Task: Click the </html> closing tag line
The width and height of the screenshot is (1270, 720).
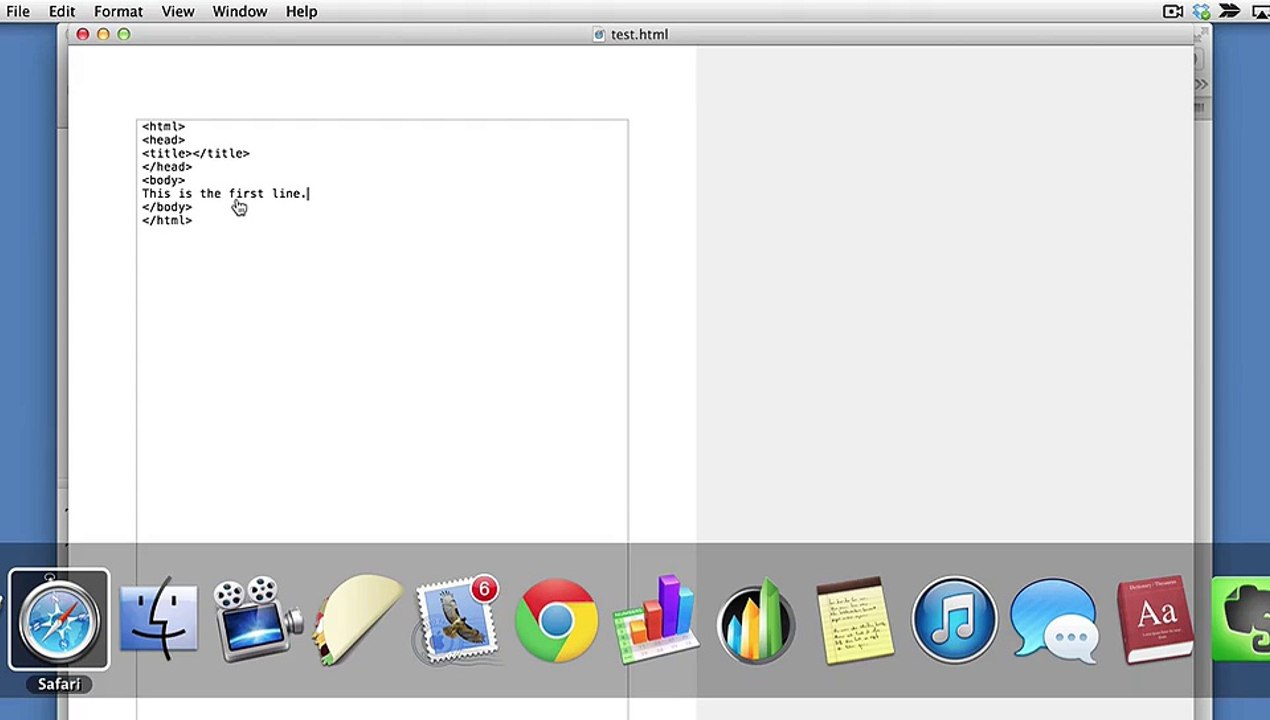Action: (167, 220)
